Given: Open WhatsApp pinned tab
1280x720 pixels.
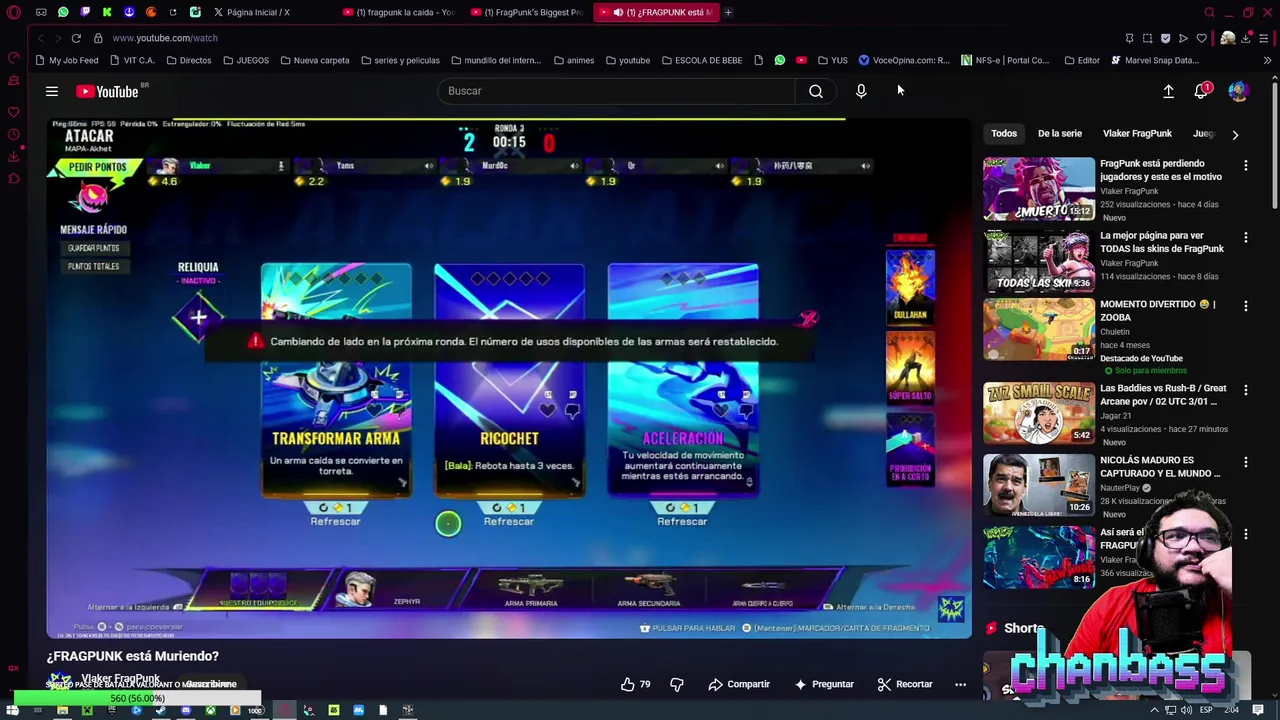Looking at the screenshot, I should (x=63, y=12).
